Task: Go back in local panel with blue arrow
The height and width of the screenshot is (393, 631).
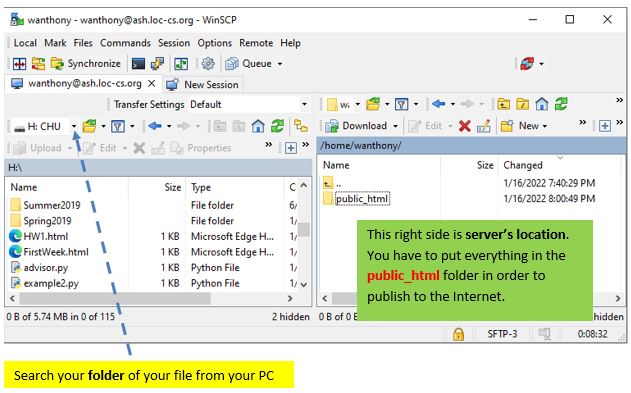Action: [x=155, y=126]
